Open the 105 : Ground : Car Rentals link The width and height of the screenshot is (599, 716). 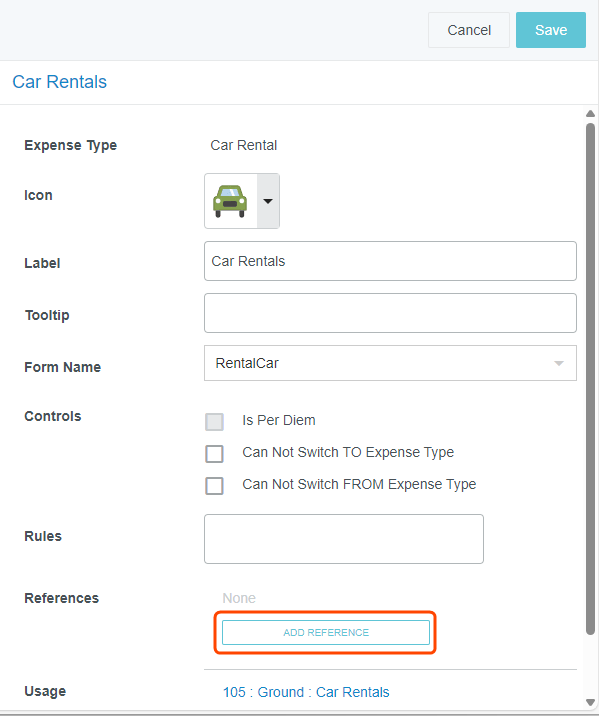(306, 692)
